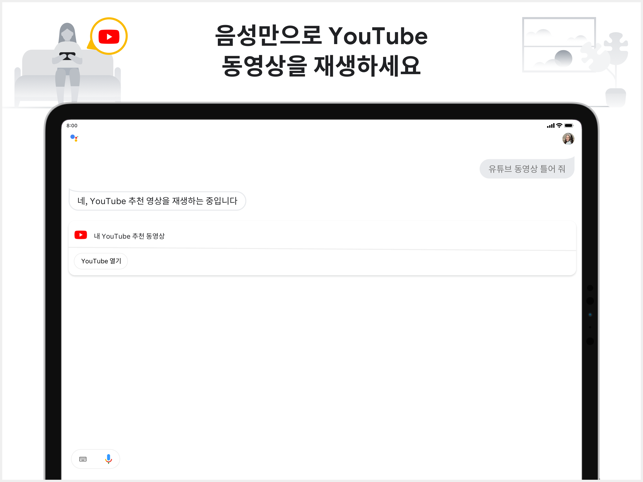Open the user profile avatar
The width and height of the screenshot is (643, 482).
[x=568, y=139]
